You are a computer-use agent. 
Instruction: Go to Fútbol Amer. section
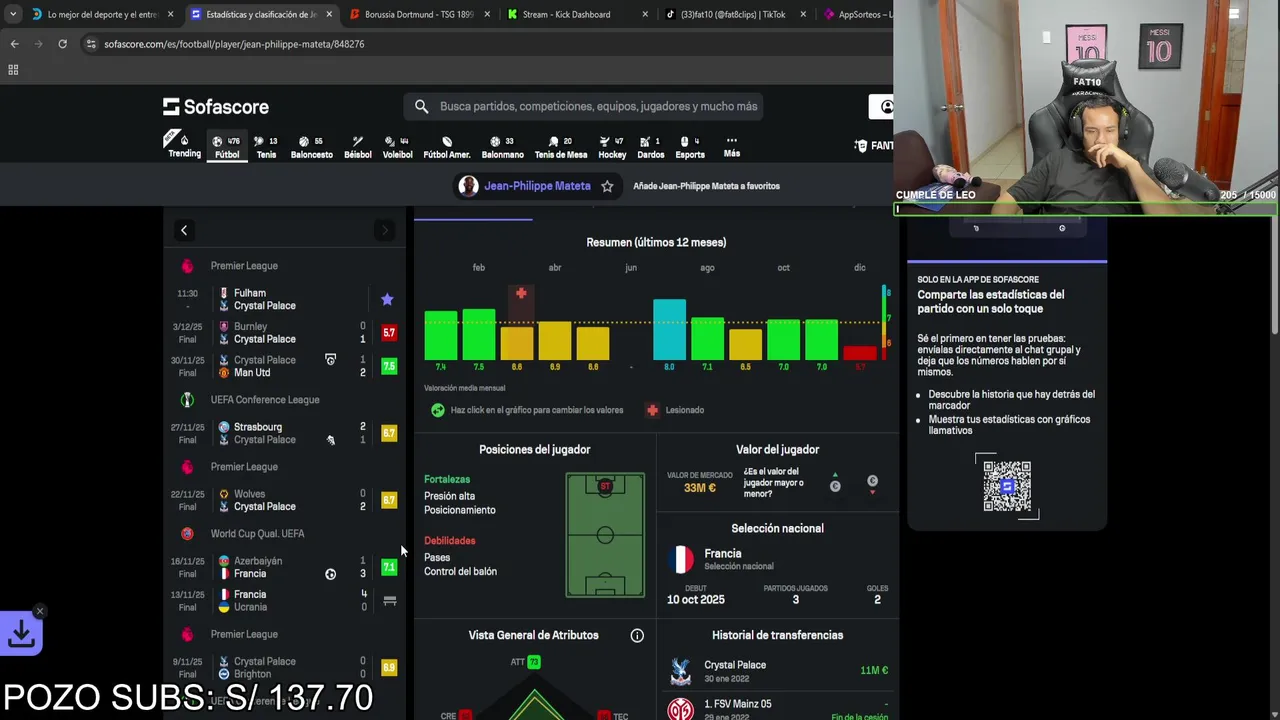click(446, 146)
